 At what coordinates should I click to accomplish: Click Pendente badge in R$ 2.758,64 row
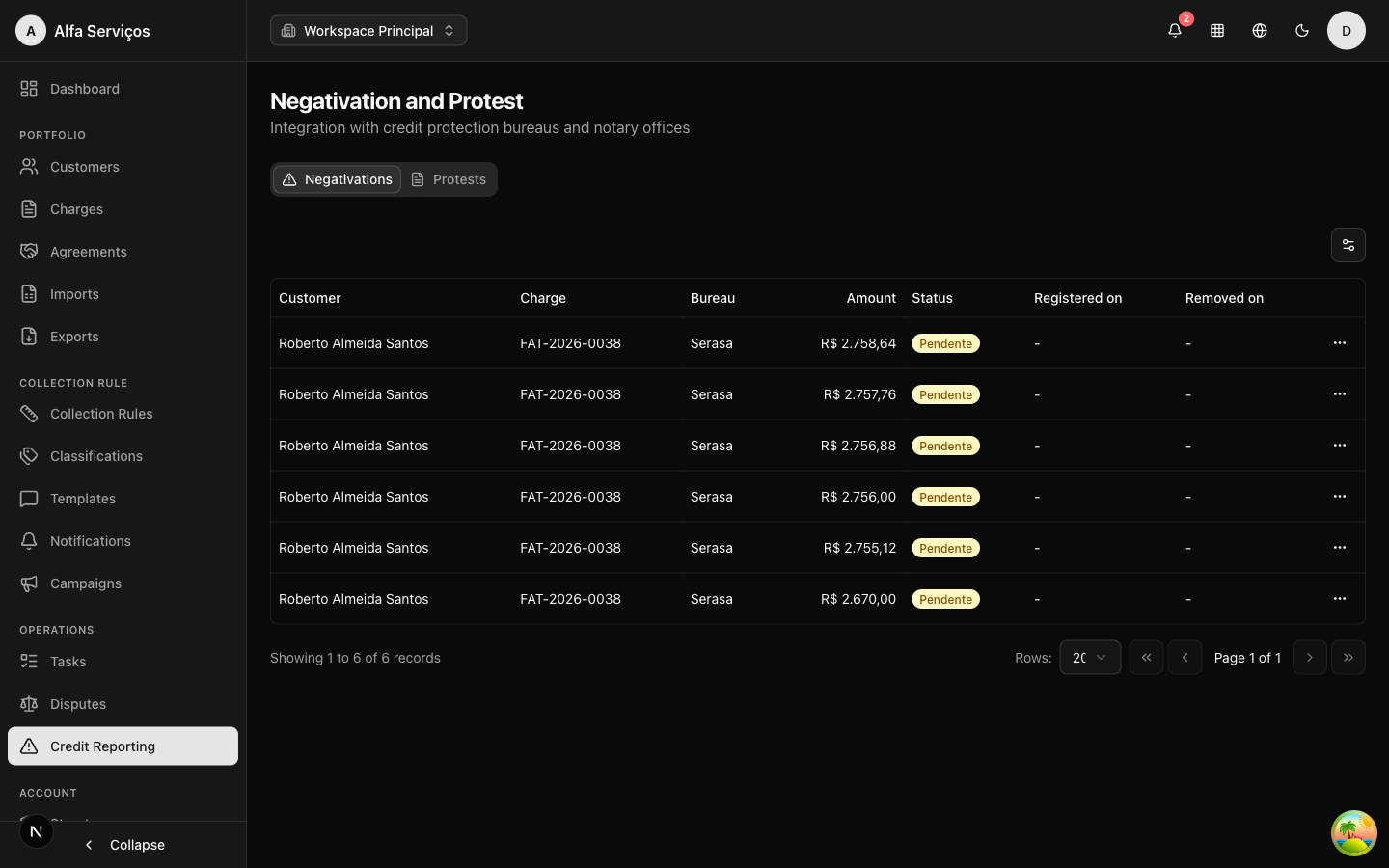(945, 343)
